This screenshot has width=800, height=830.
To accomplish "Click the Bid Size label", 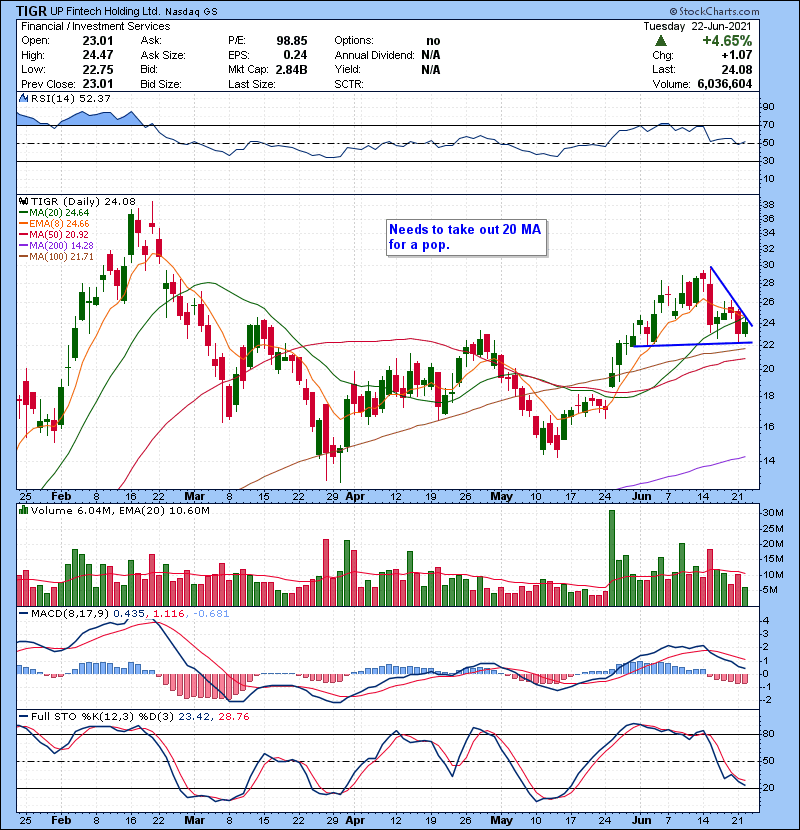I will click(x=161, y=84).
